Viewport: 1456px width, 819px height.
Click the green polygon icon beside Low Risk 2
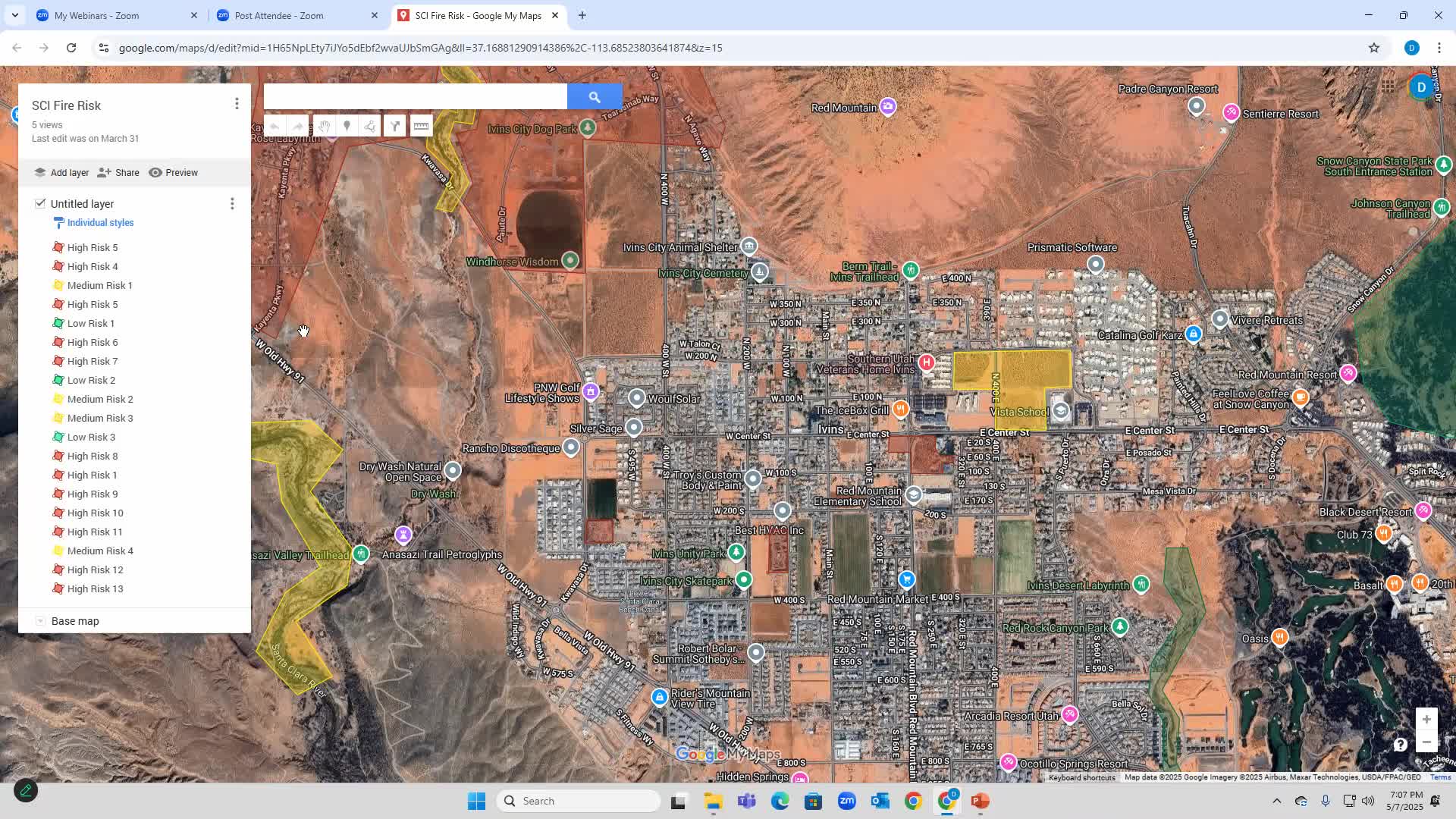58,380
